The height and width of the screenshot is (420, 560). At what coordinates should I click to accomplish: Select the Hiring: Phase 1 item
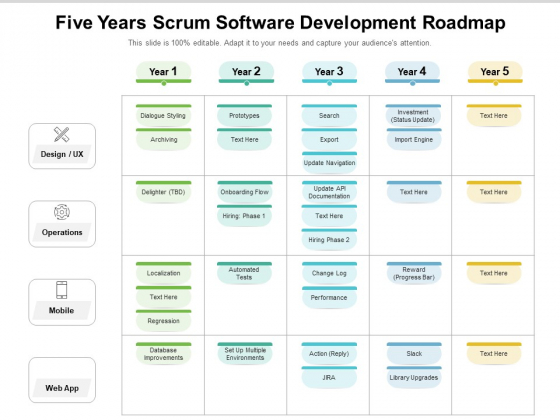tap(244, 215)
